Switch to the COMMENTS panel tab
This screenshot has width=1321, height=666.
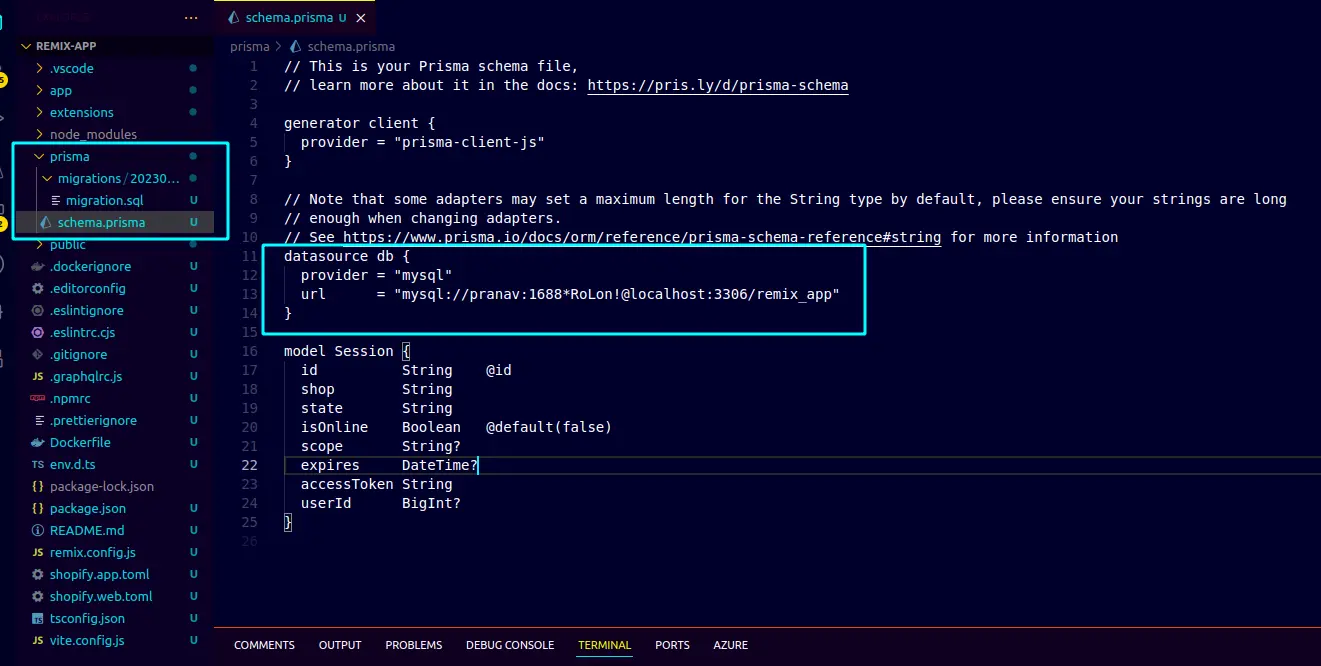(264, 645)
